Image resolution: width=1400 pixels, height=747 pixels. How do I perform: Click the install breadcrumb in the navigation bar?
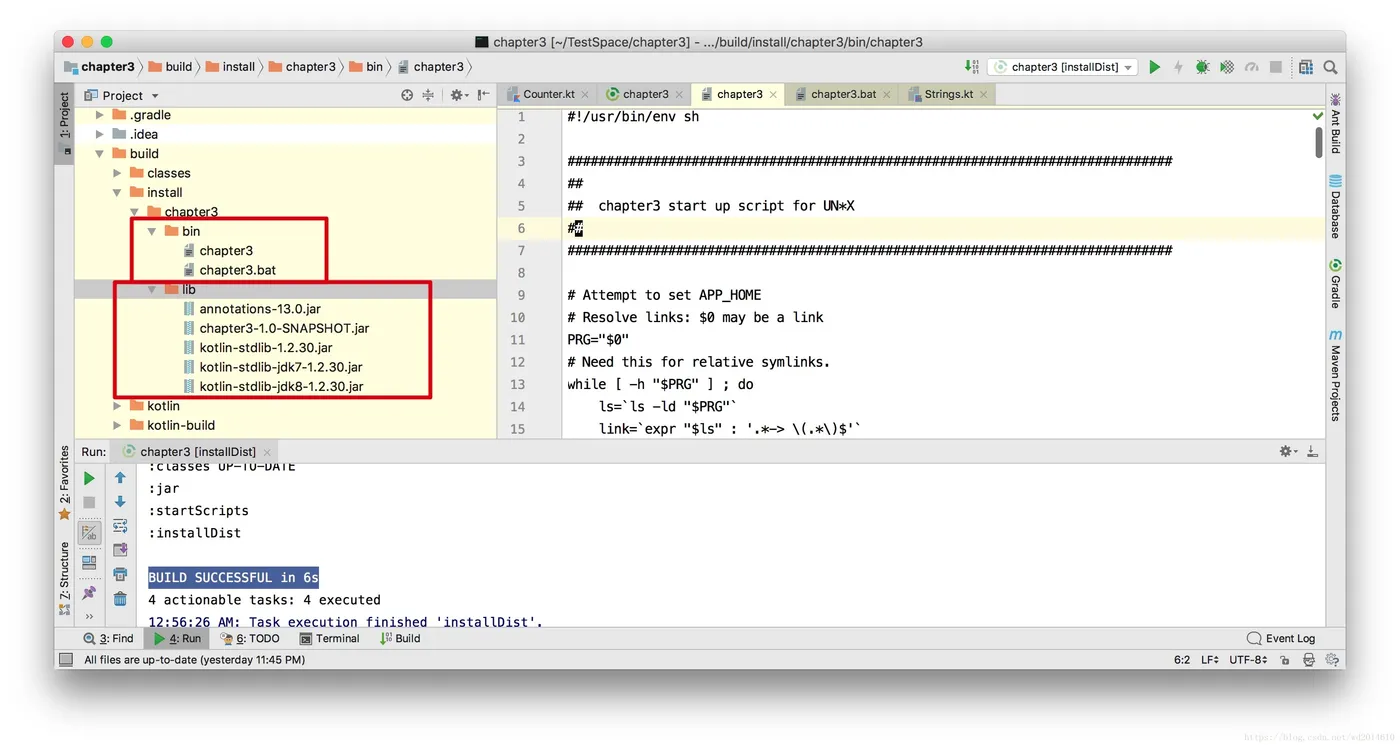point(230,67)
